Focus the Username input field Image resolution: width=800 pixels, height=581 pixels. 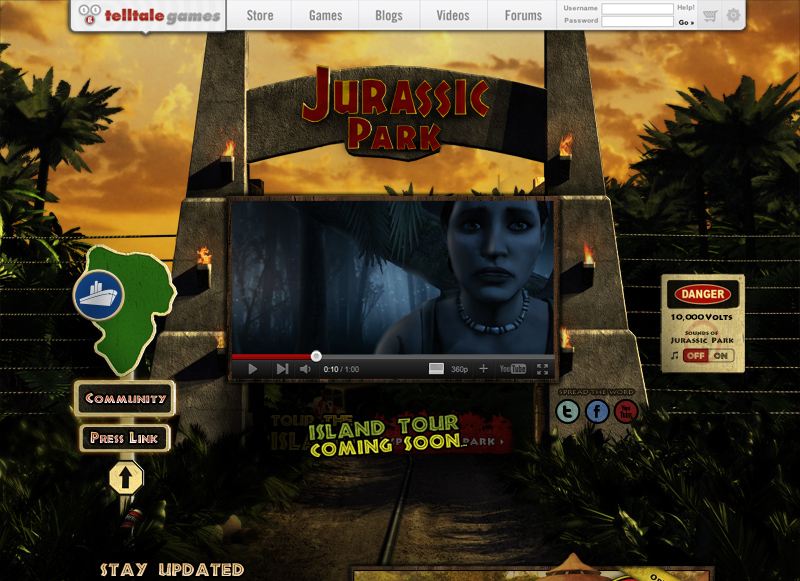pyautogui.click(x=637, y=9)
